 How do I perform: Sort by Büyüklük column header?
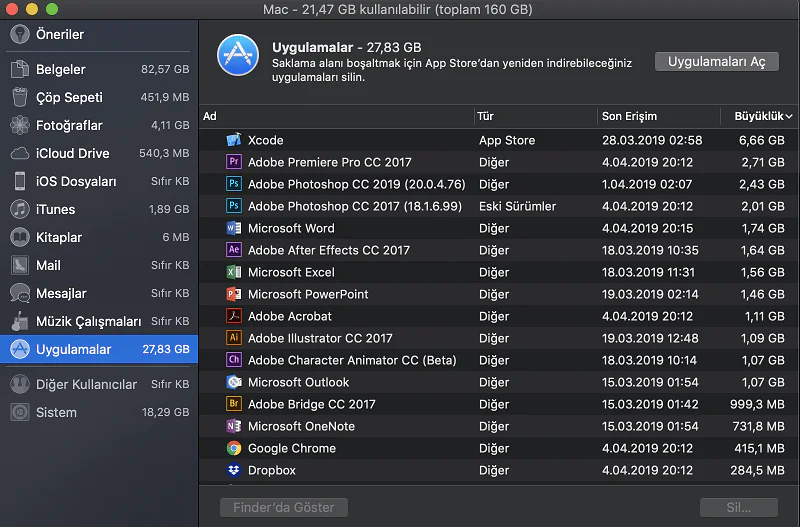pyautogui.click(x=758, y=116)
